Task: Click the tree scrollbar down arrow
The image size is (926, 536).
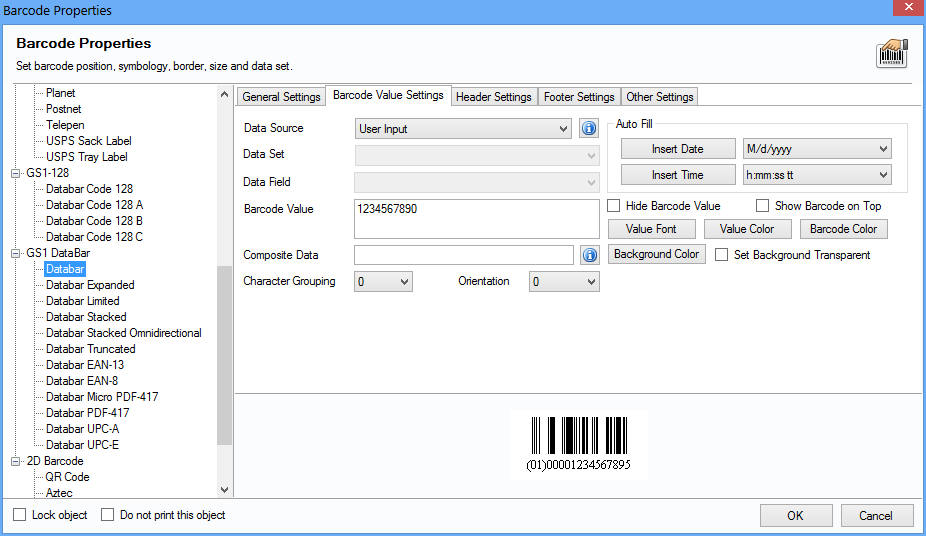Action: pos(224,489)
